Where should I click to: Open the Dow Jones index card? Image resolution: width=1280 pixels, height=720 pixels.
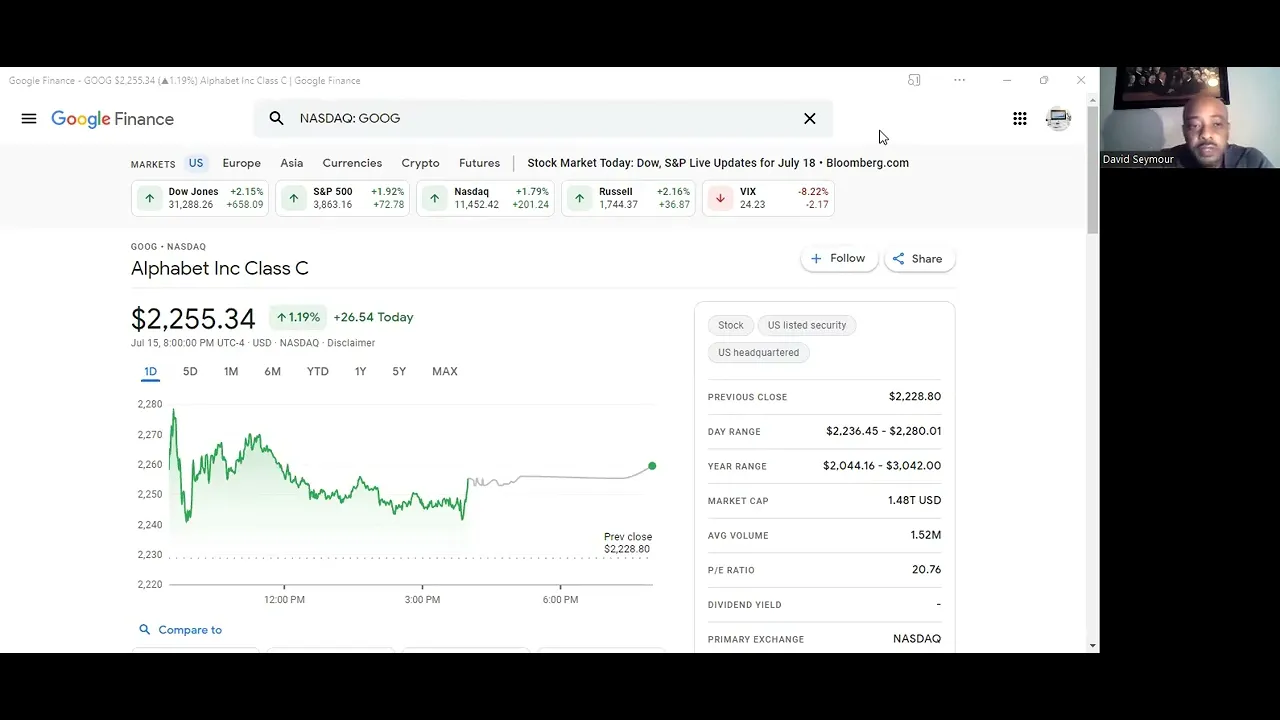pyautogui.click(x=200, y=198)
